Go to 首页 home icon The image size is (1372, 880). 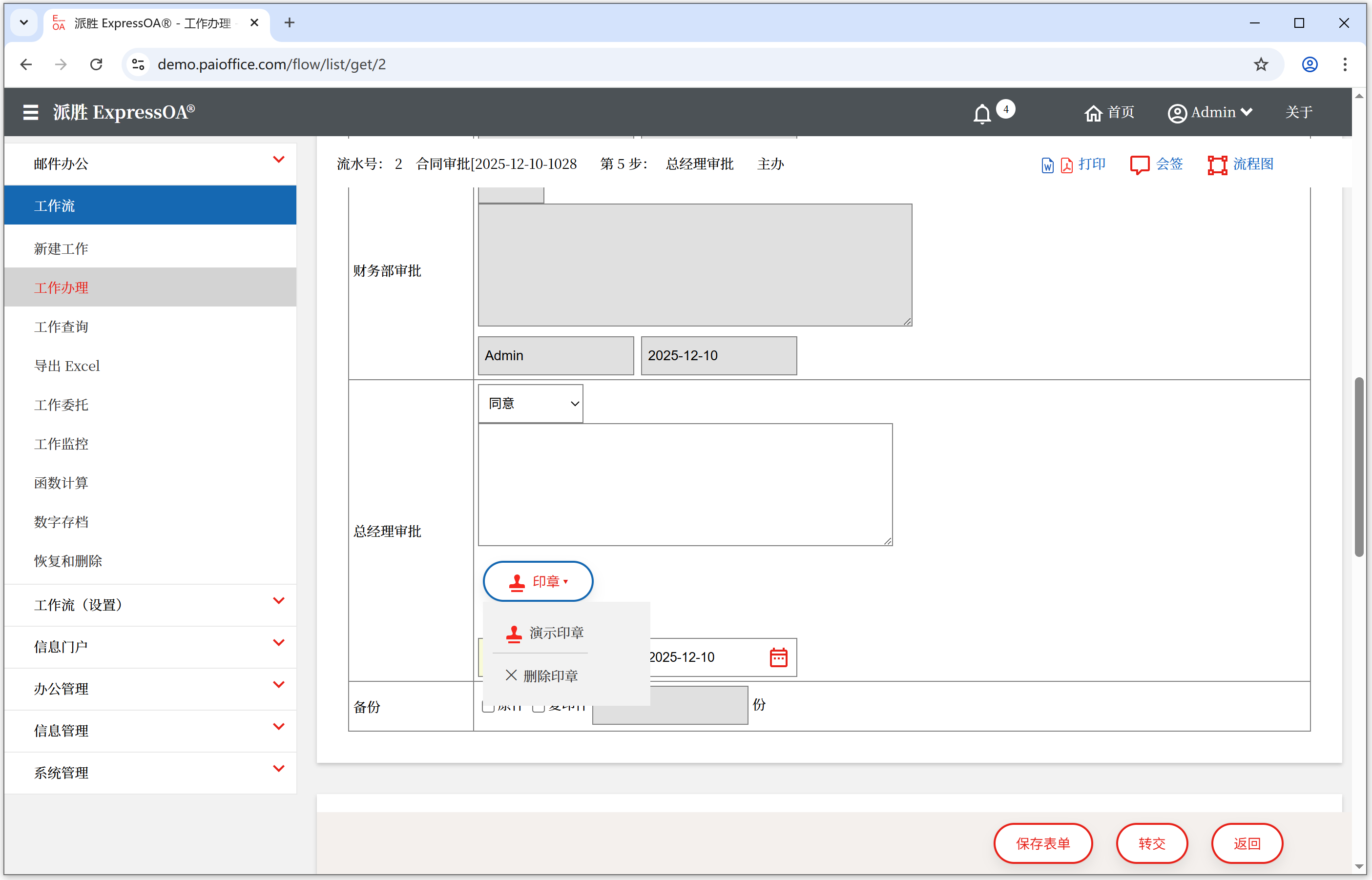point(1093,113)
